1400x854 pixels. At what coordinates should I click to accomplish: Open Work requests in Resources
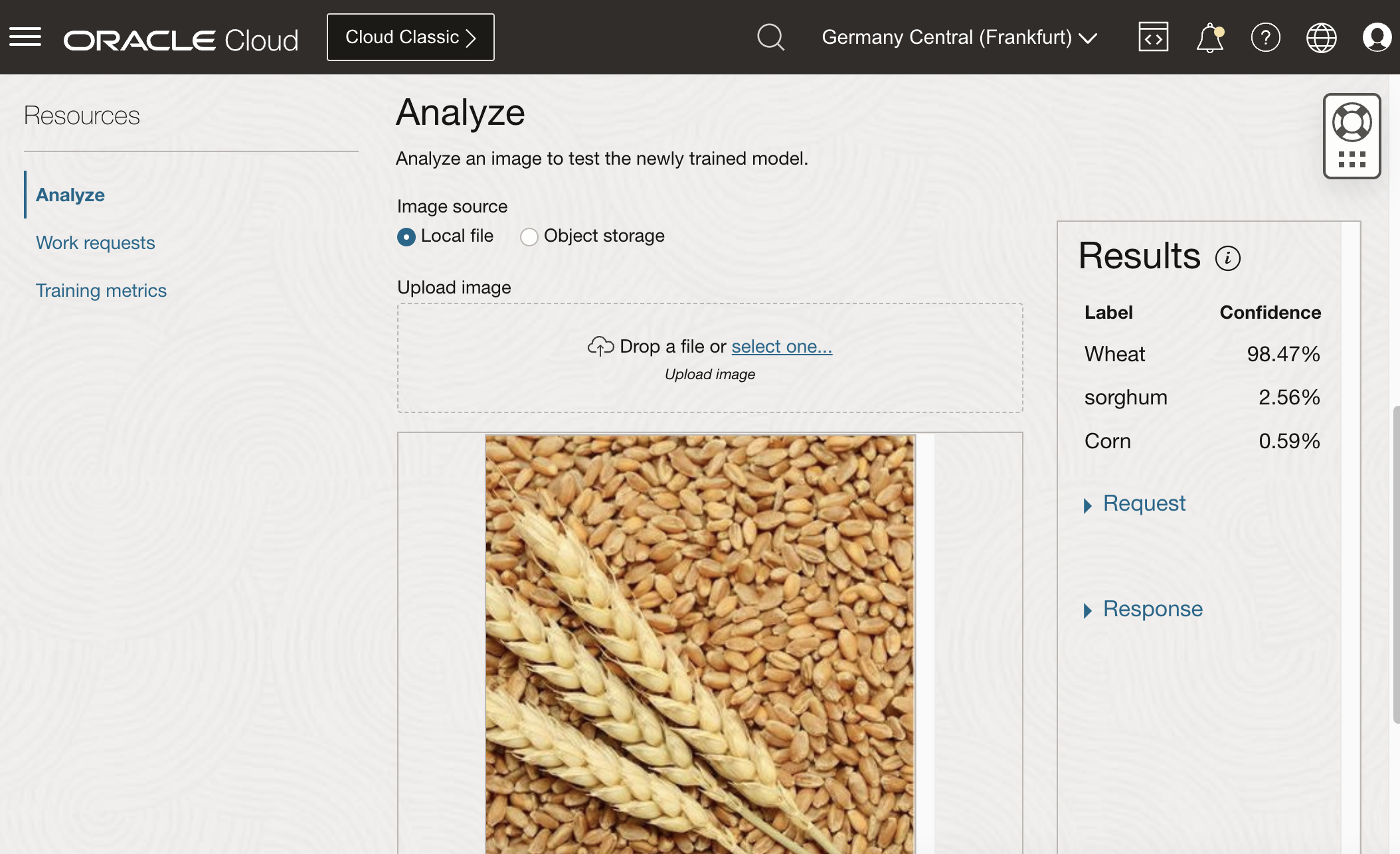point(95,242)
